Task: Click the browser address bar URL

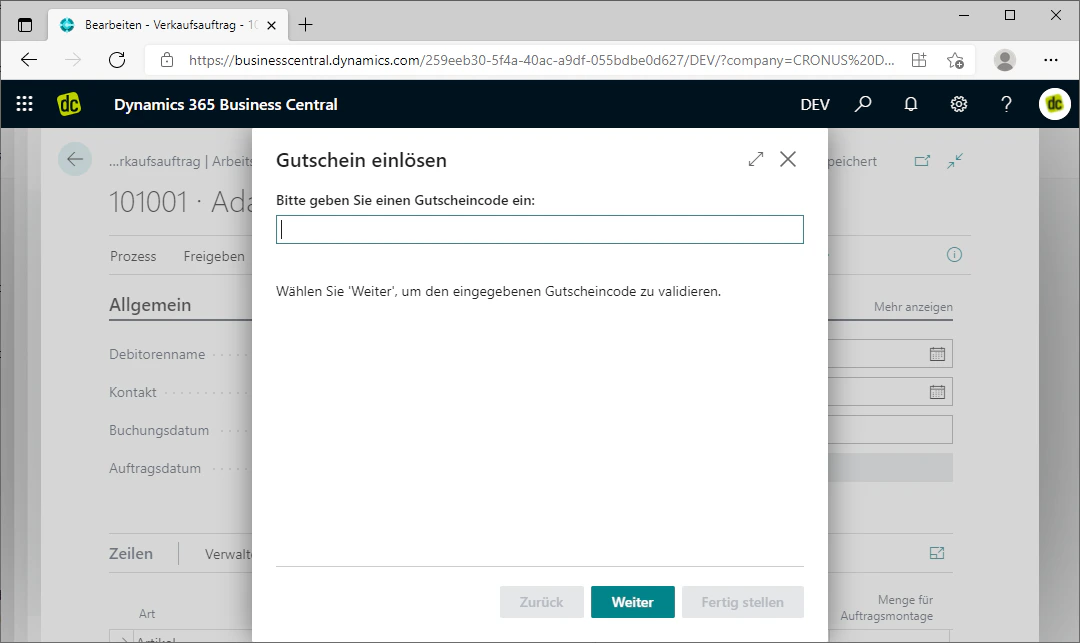Action: pyautogui.click(x=541, y=60)
